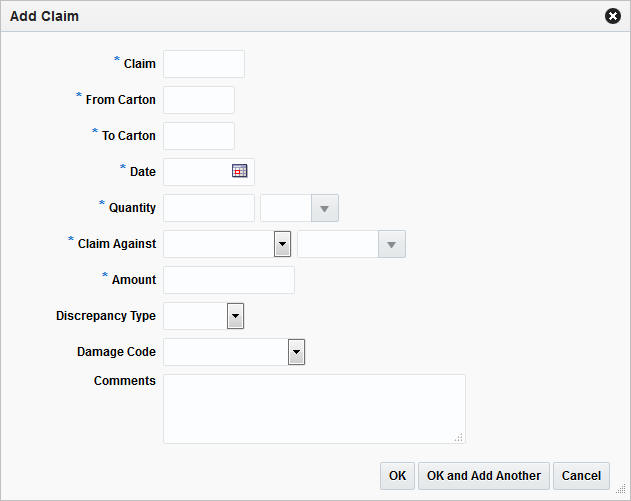Focus the Quantity number field
The width and height of the screenshot is (631, 501).
click(209, 208)
